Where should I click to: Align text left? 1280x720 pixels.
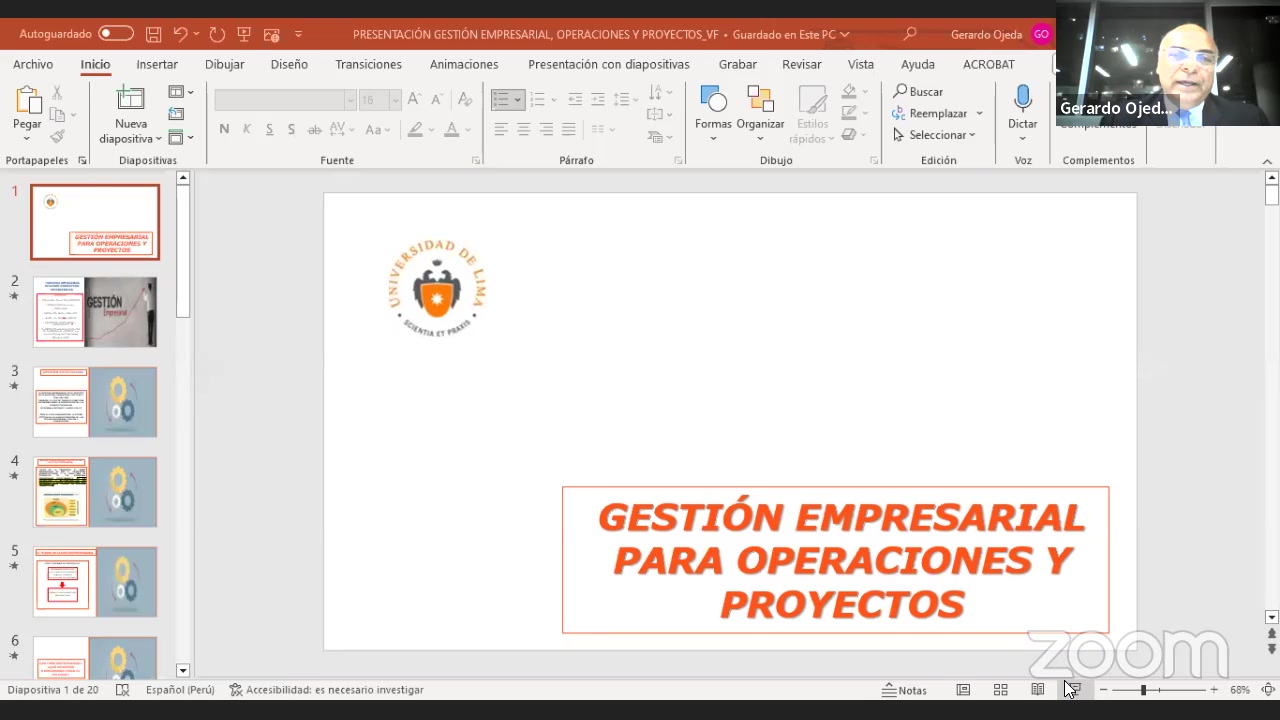coord(501,129)
